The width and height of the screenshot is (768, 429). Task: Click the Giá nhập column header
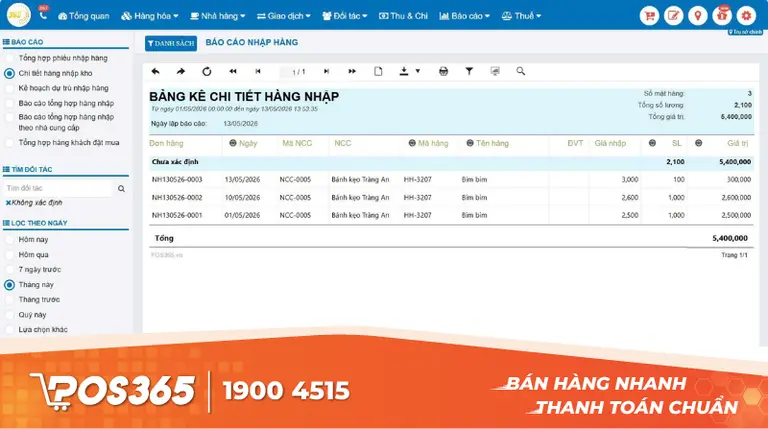point(610,143)
